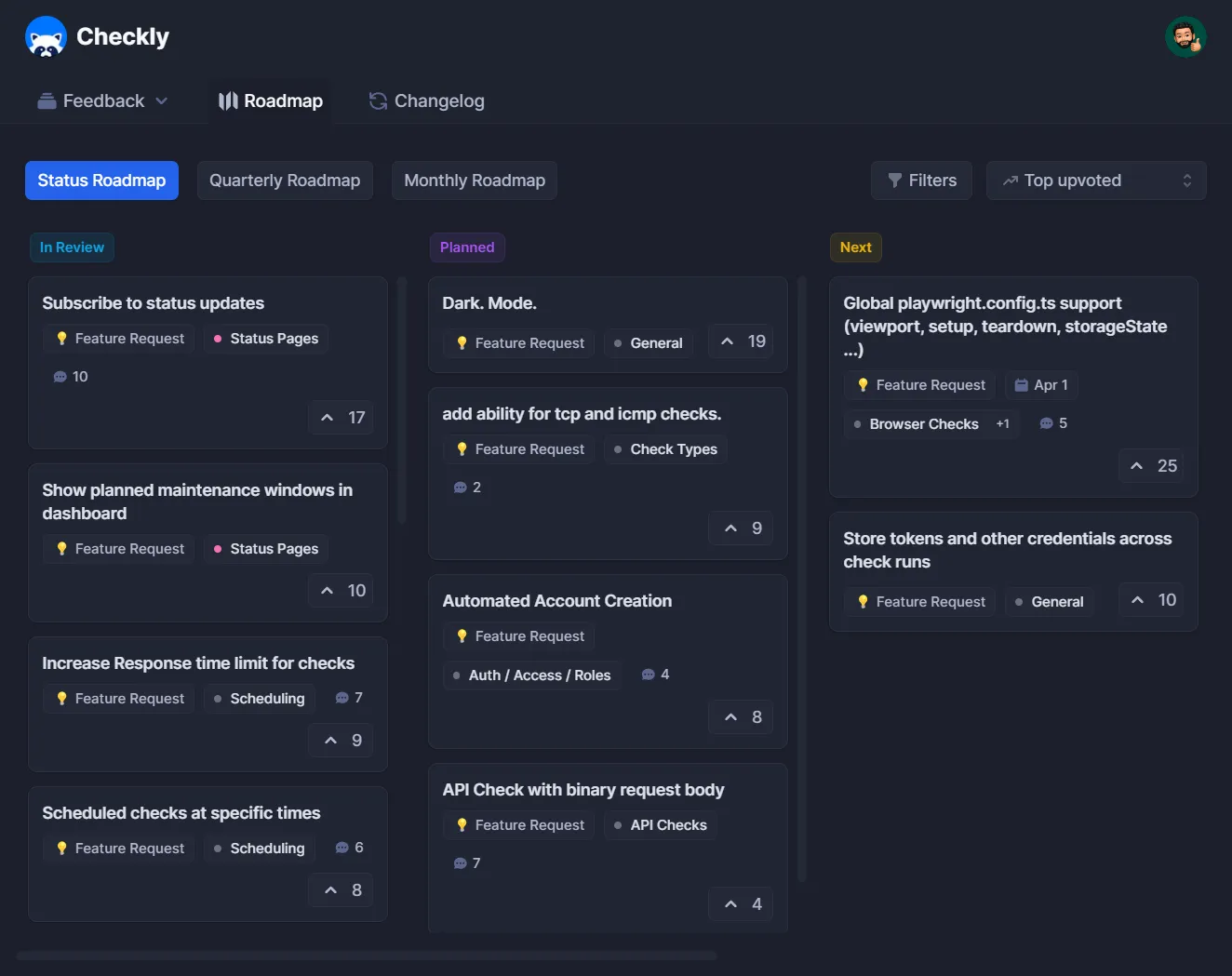Open the Top upvoted sort dropdown
Viewport: 1232px width, 976px height.
(1095, 180)
